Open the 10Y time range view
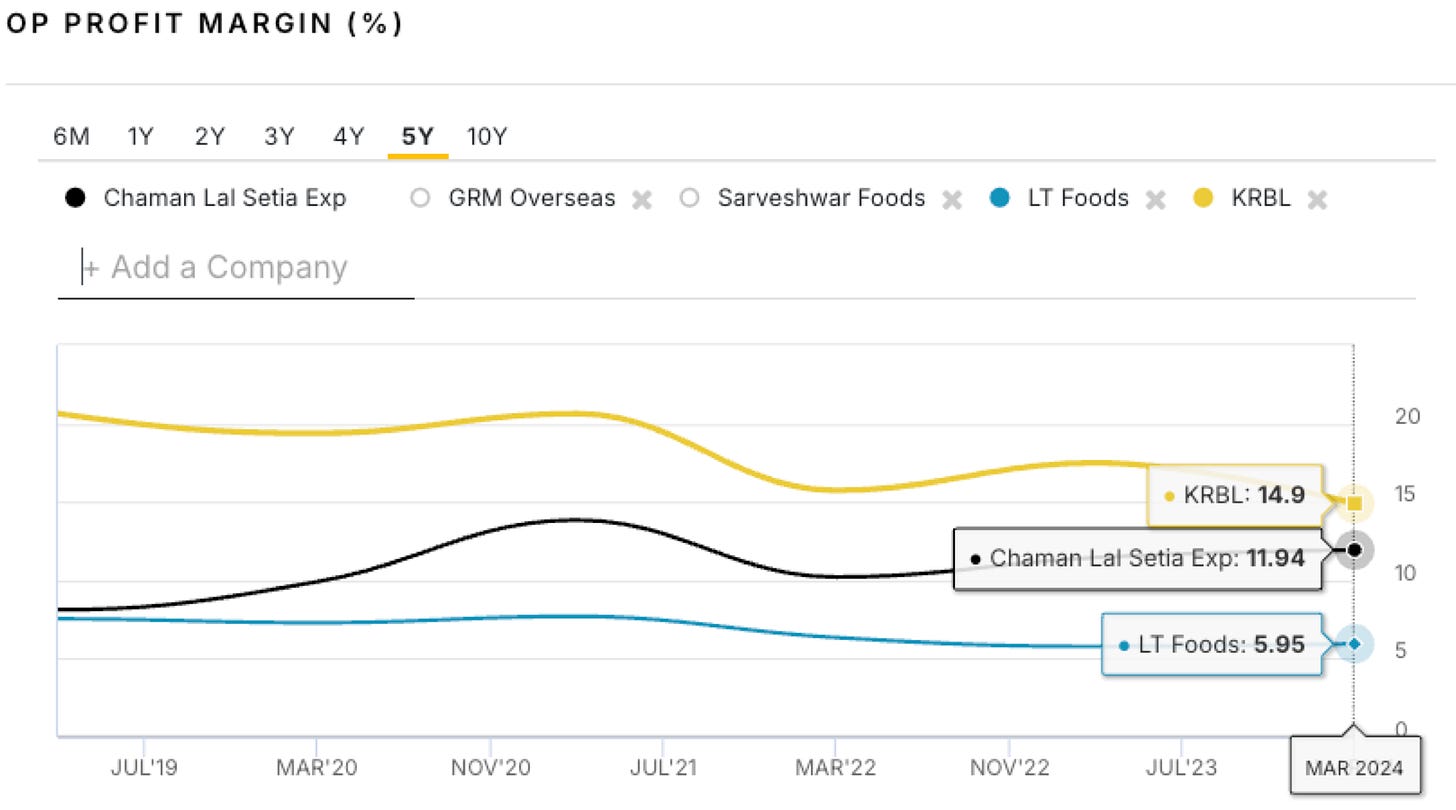Viewport: 1456px width, 810px height. click(x=489, y=136)
